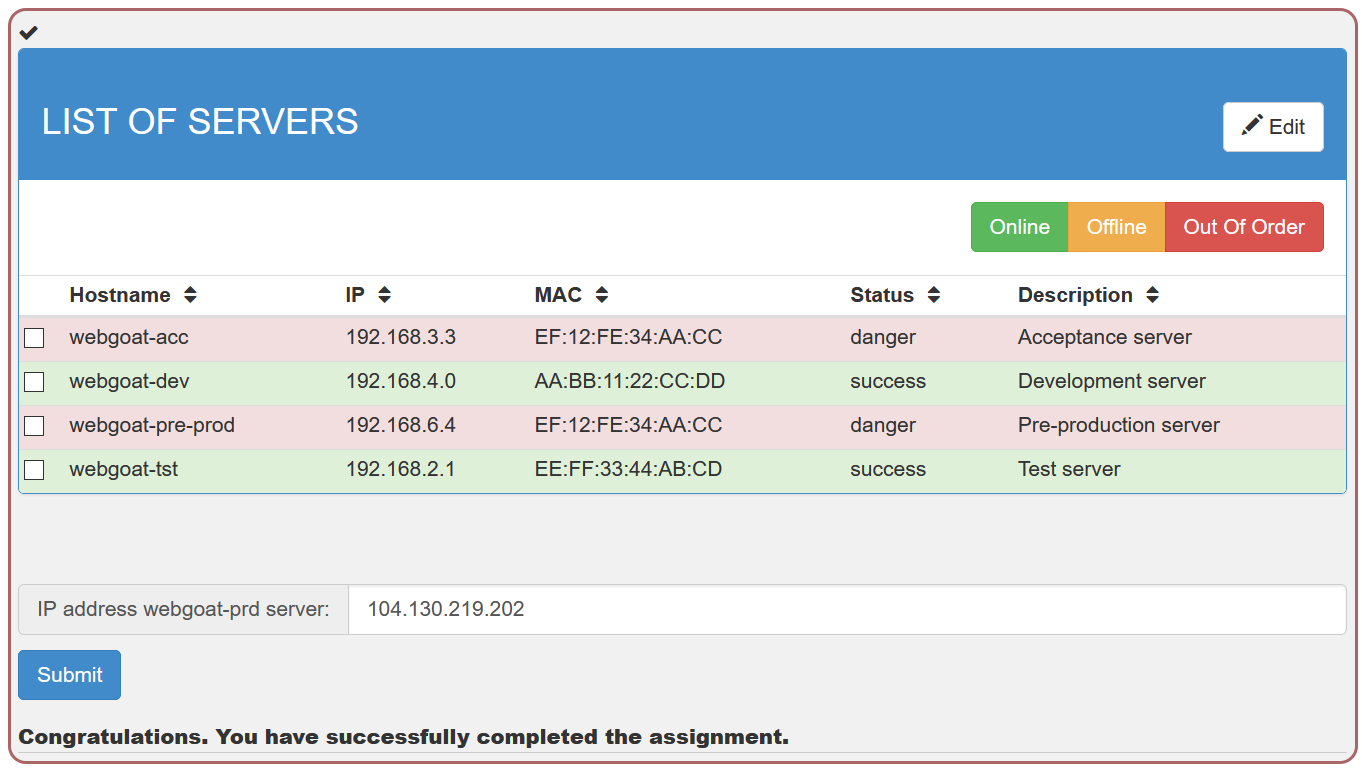Click MAC cell of webgoat-acc row
The width and height of the screenshot is (1362, 768).
pyautogui.click(x=628, y=337)
